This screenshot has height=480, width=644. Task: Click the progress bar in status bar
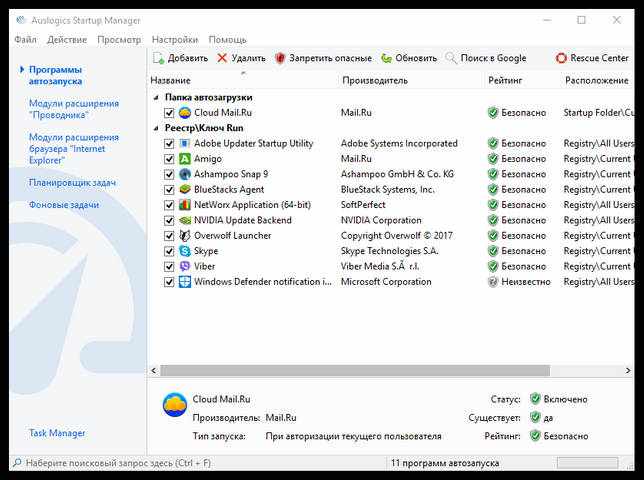(587, 463)
